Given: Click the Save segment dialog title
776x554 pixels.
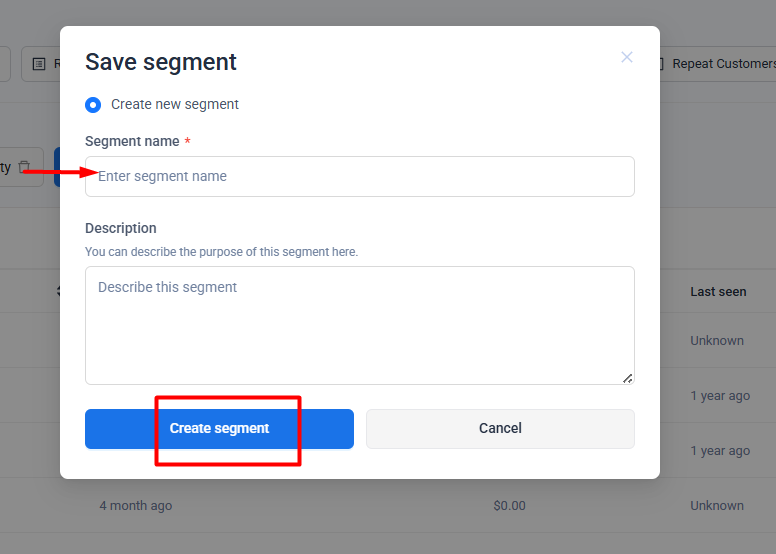Looking at the screenshot, I should [161, 62].
